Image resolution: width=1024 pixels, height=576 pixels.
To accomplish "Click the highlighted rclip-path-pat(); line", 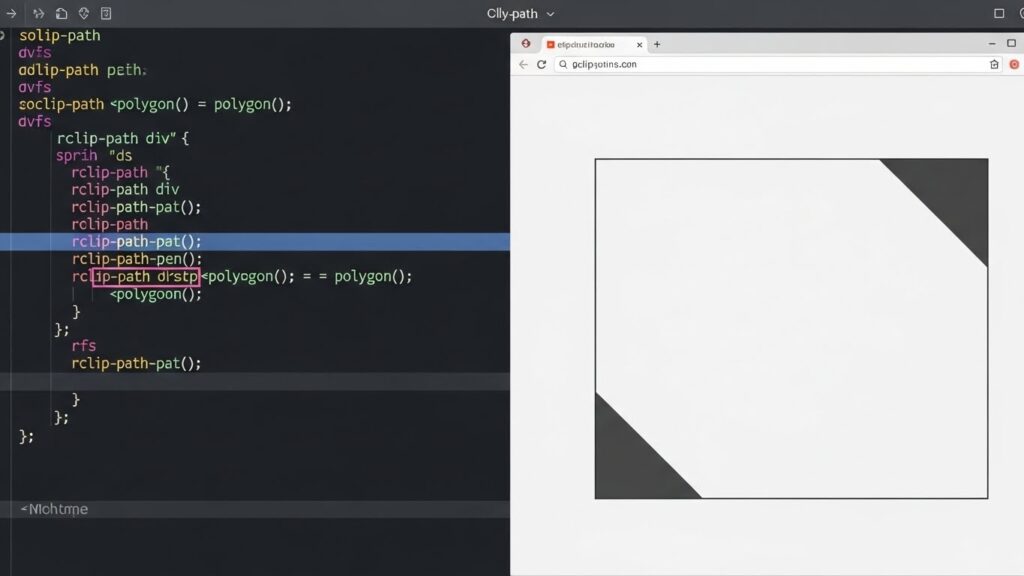I will point(137,242).
